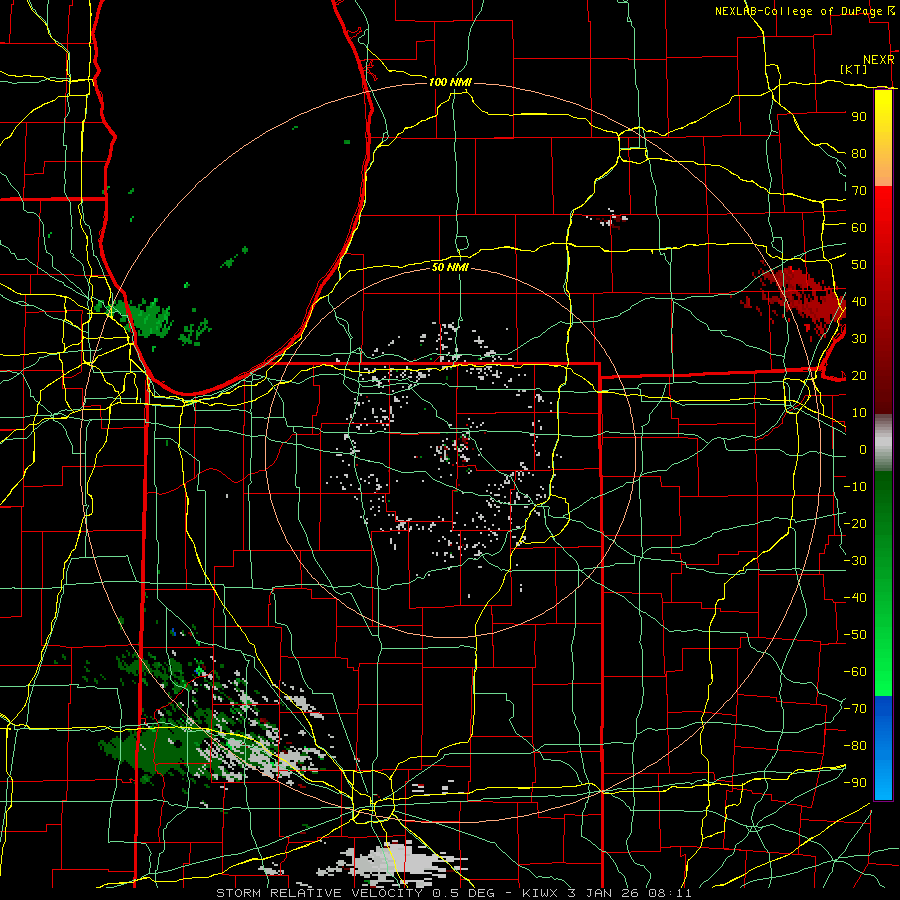Select the 30 value on the velocity scale
The width and height of the screenshot is (900, 900).
[859, 339]
